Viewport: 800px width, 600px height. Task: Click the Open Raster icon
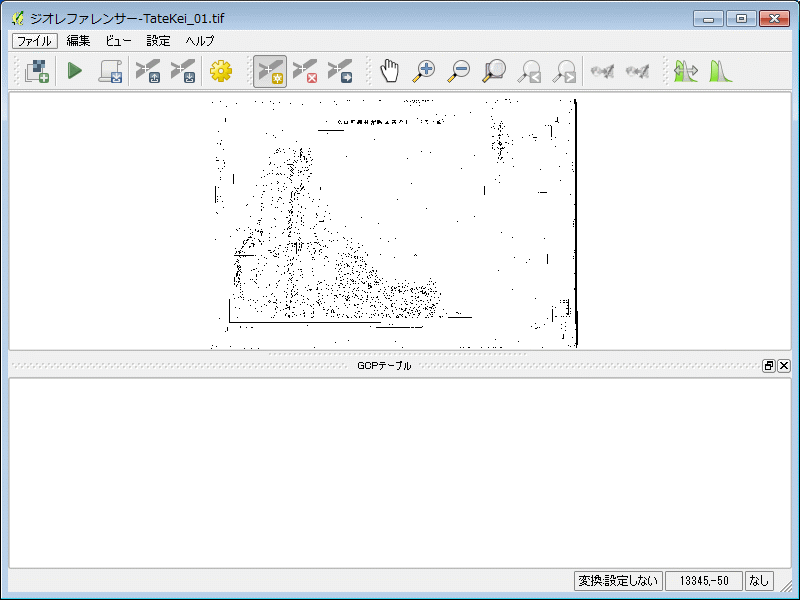[x=37, y=71]
